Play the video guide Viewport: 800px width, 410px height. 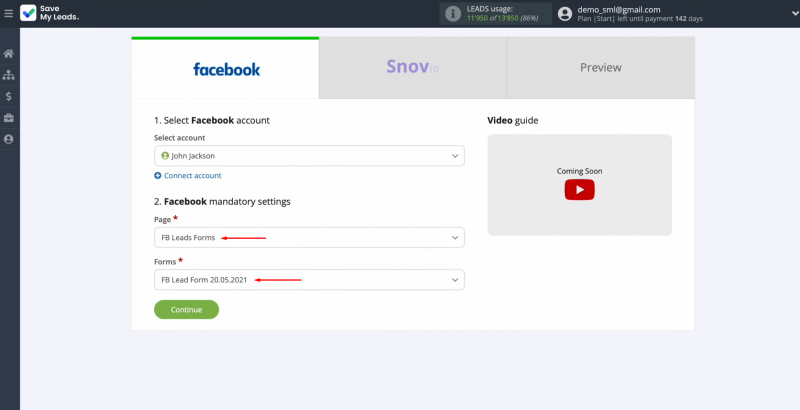(x=579, y=190)
